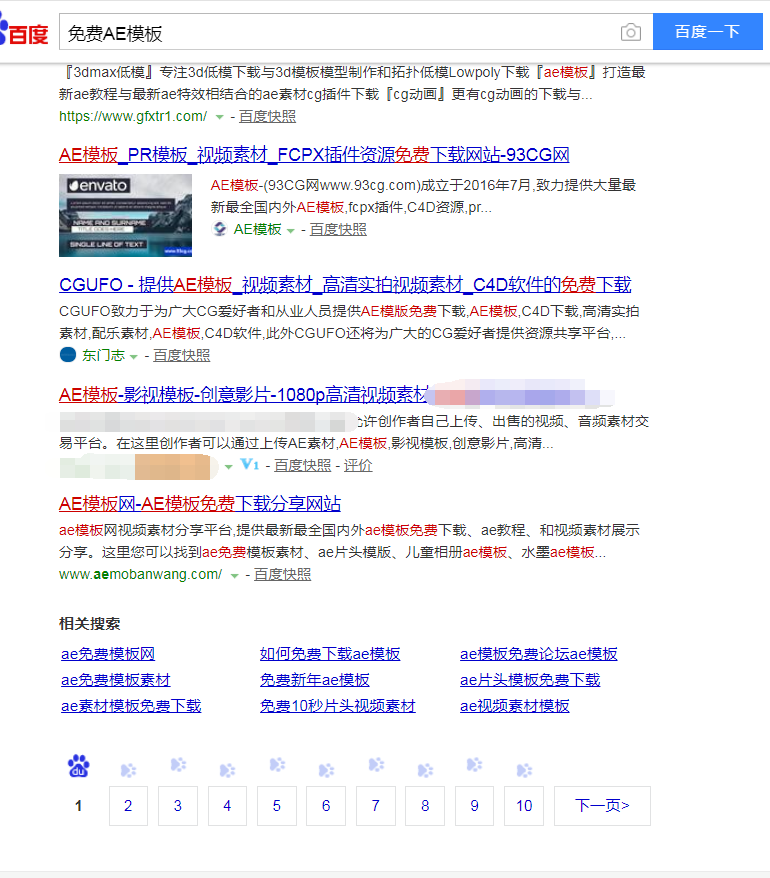The image size is (770, 878).
Task: Expand the dropdown arrow after green AE模板
Action: click(x=291, y=230)
